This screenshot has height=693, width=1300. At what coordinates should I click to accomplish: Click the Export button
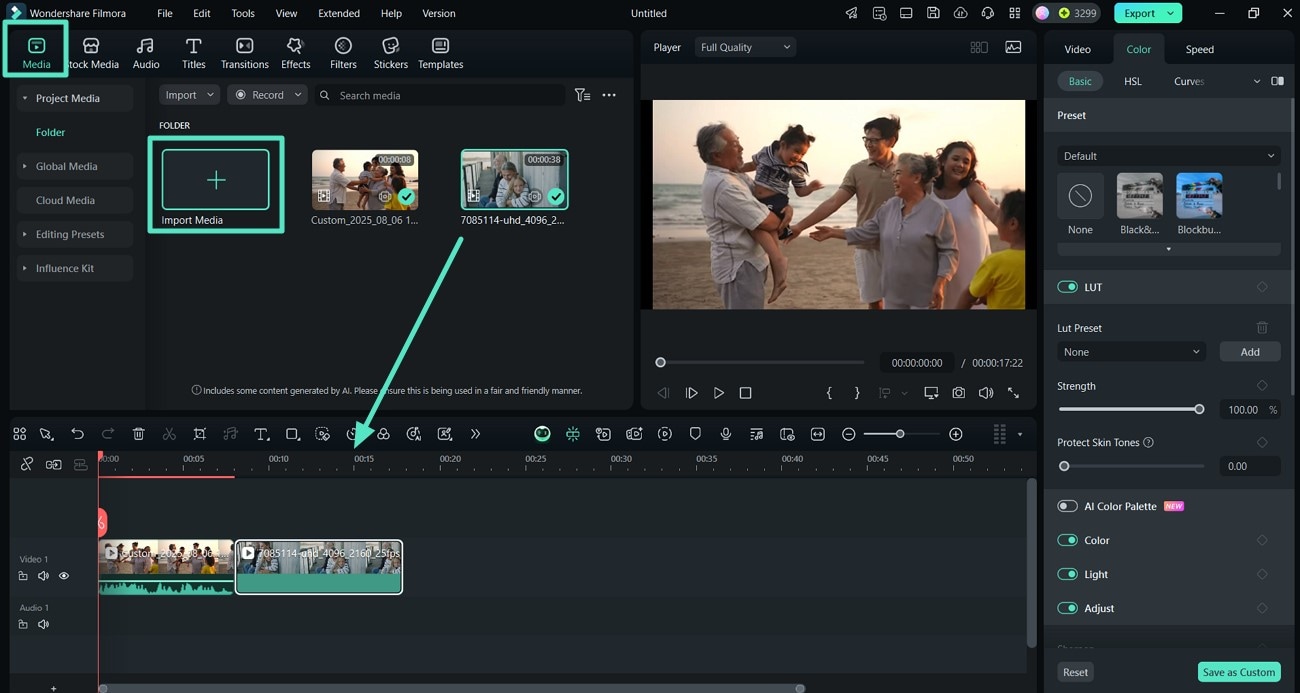1147,13
